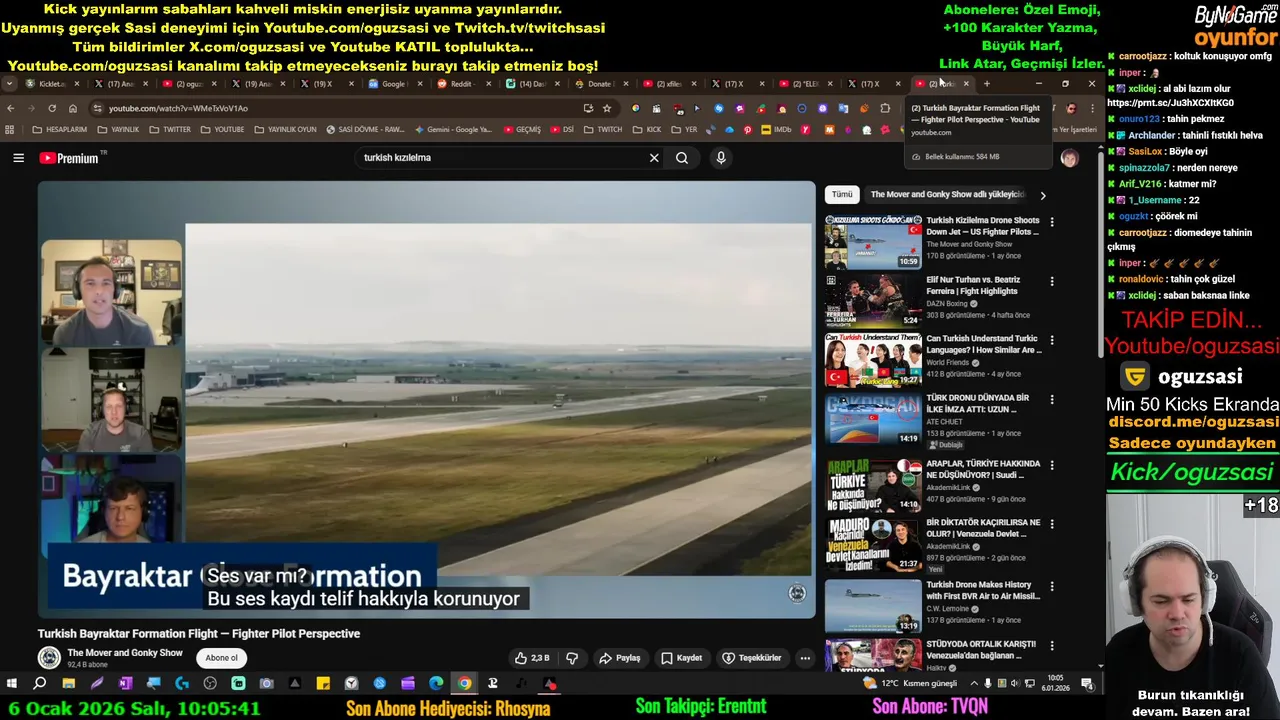Open the tab search dropdown arrow
The height and width of the screenshot is (720, 1280).
[x=10, y=84]
